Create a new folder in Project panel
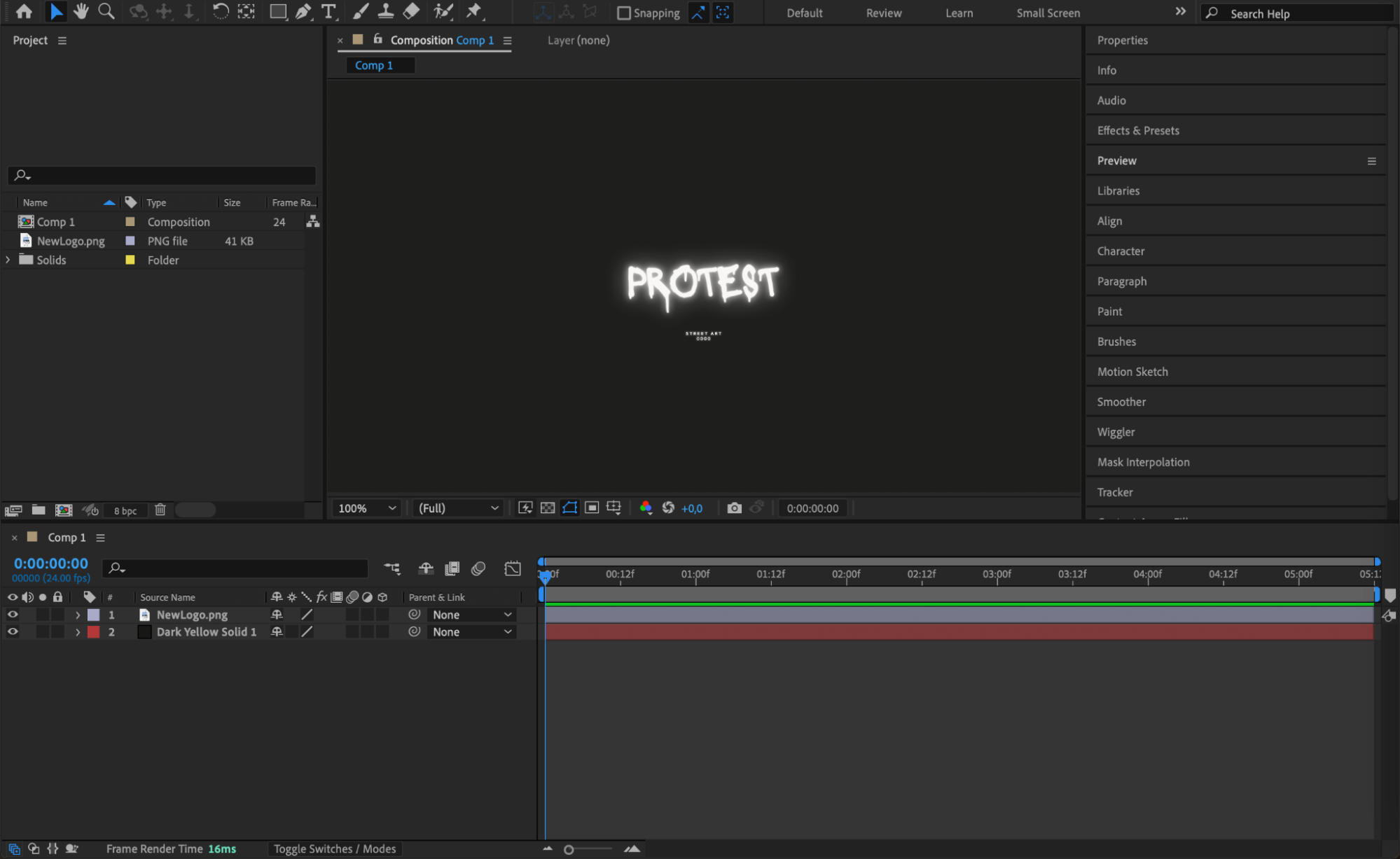Screen dimensions: 1400x859 [39, 510]
